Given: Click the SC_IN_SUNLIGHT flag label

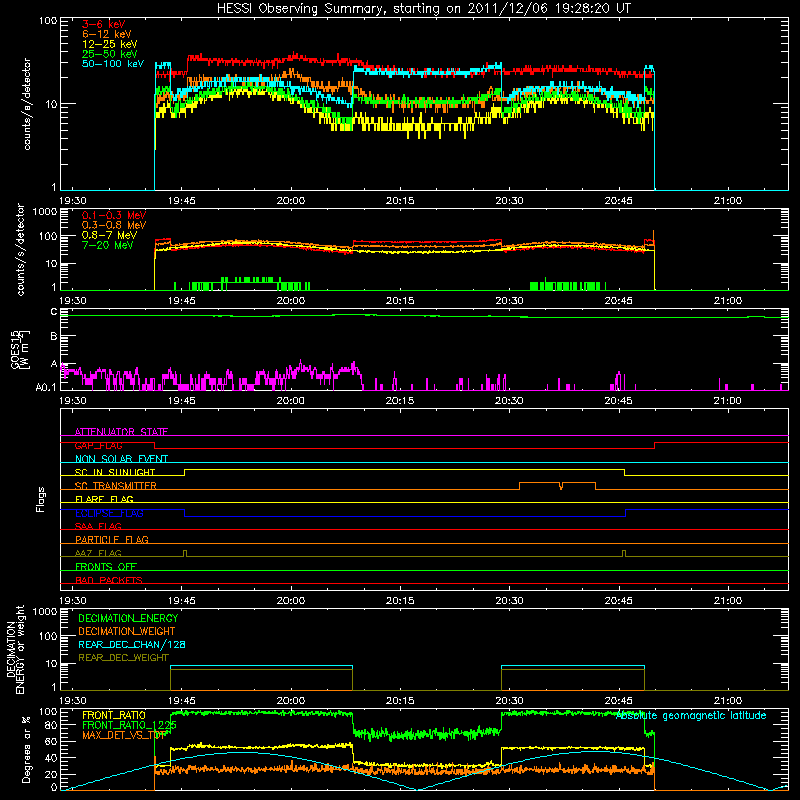Looking at the screenshot, I should (x=115, y=472).
